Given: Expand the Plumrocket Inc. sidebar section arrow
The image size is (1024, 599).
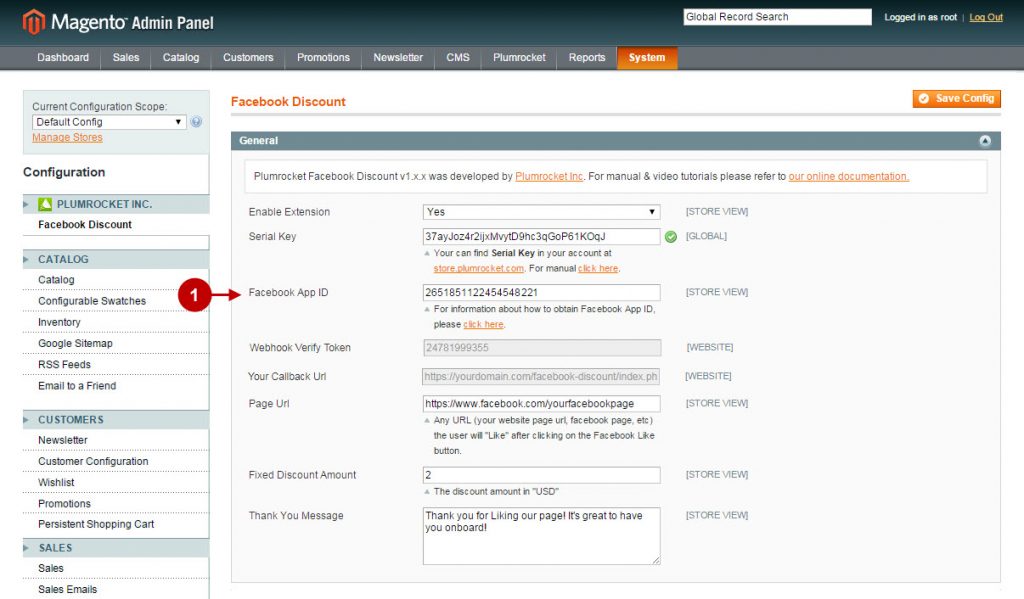Looking at the screenshot, I should (26, 204).
